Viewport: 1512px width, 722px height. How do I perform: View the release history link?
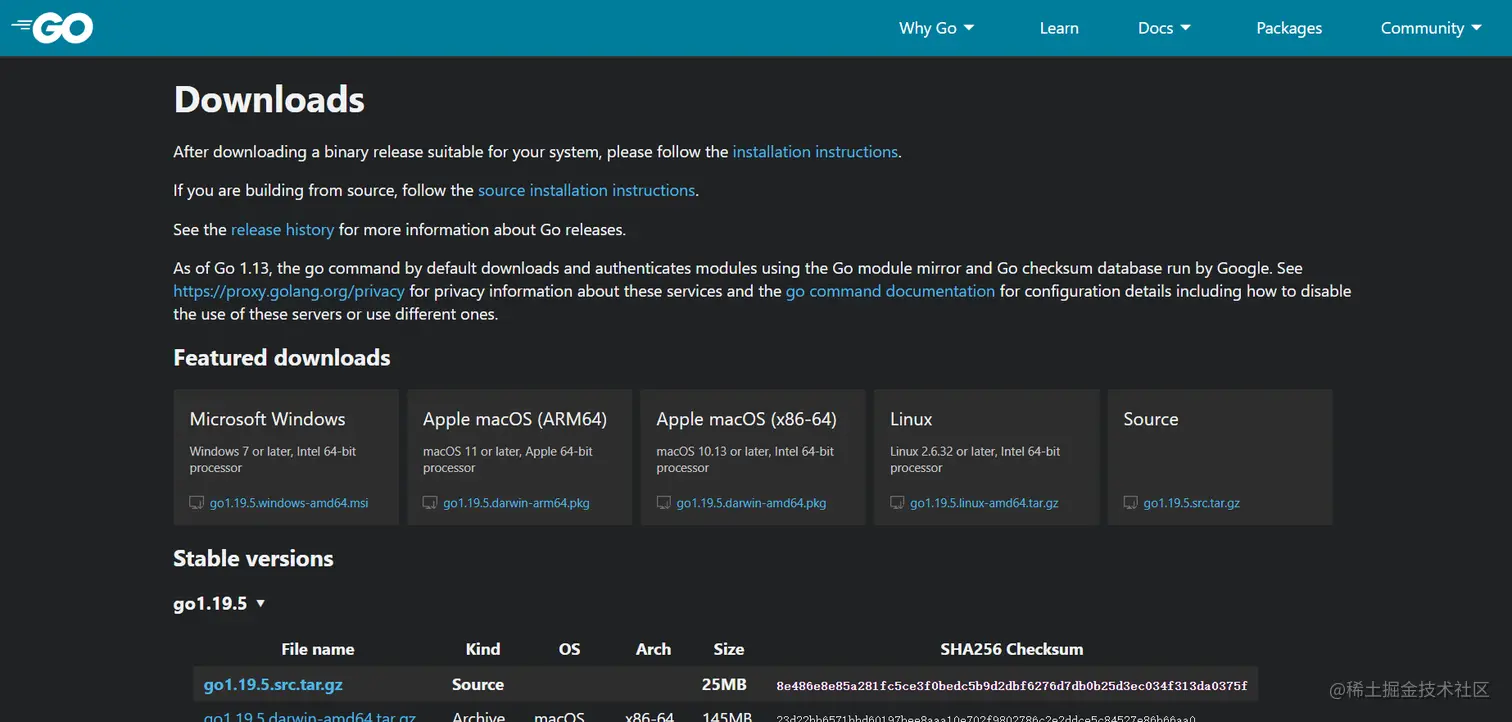[x=282, y=230]
